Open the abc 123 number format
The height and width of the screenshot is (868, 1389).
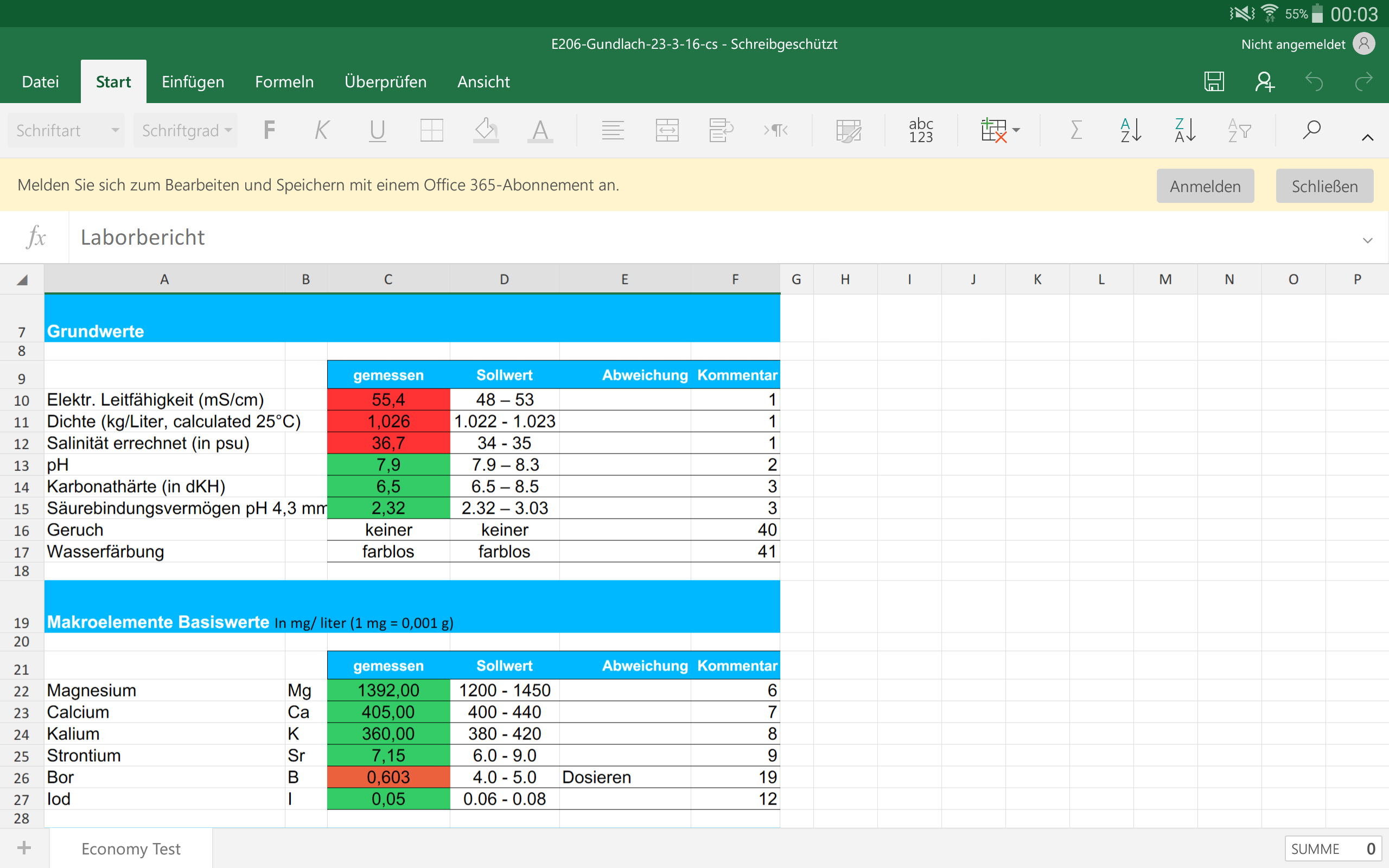point(921,130)
